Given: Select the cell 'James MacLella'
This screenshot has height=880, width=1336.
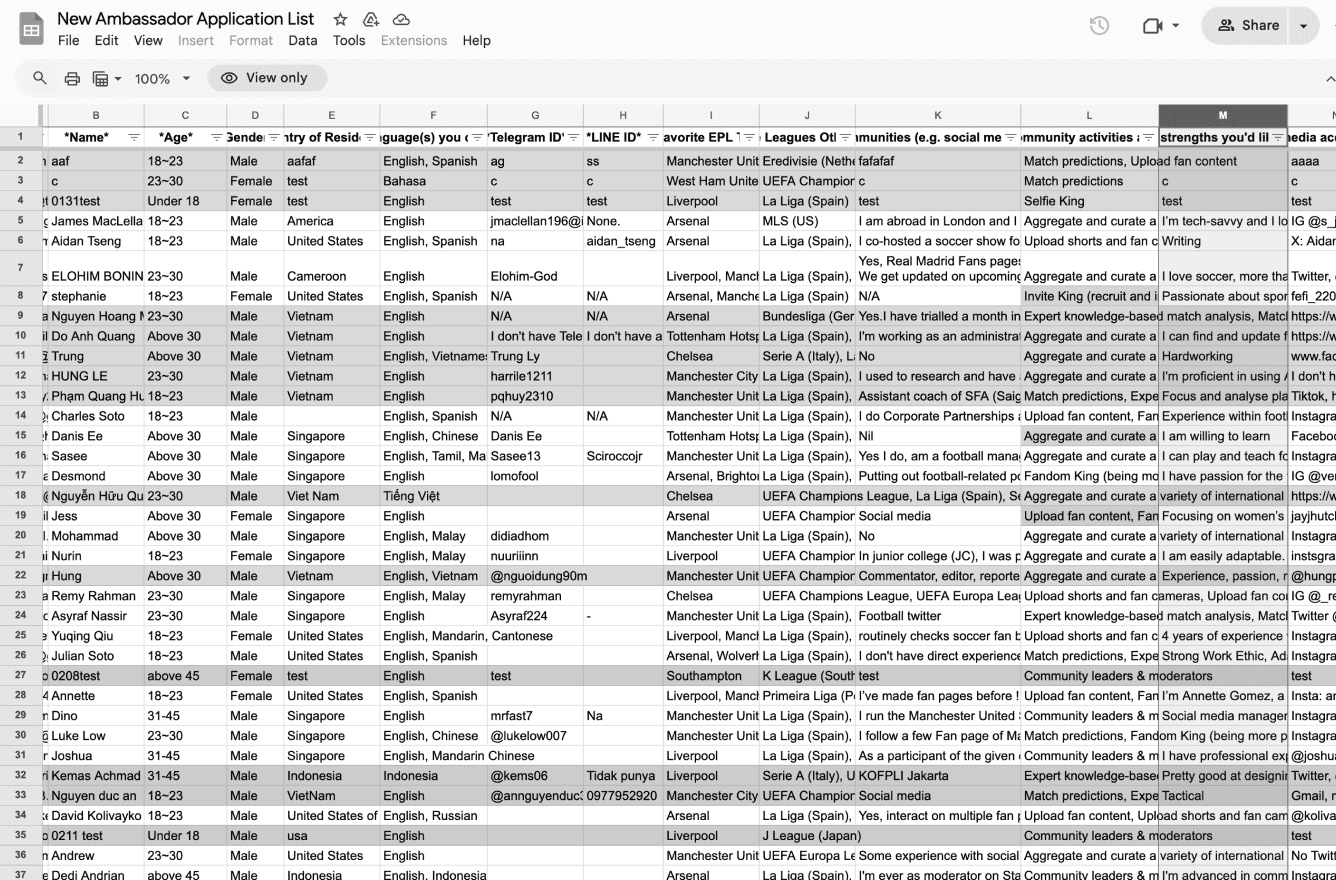Looking at the screenshot, I should (x=96, y=221).
